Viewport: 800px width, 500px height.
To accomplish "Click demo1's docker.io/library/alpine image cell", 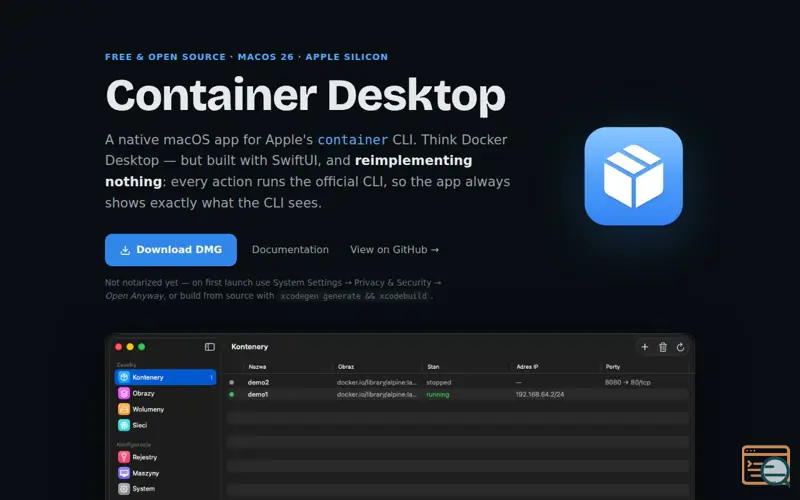I will [377, 394].
